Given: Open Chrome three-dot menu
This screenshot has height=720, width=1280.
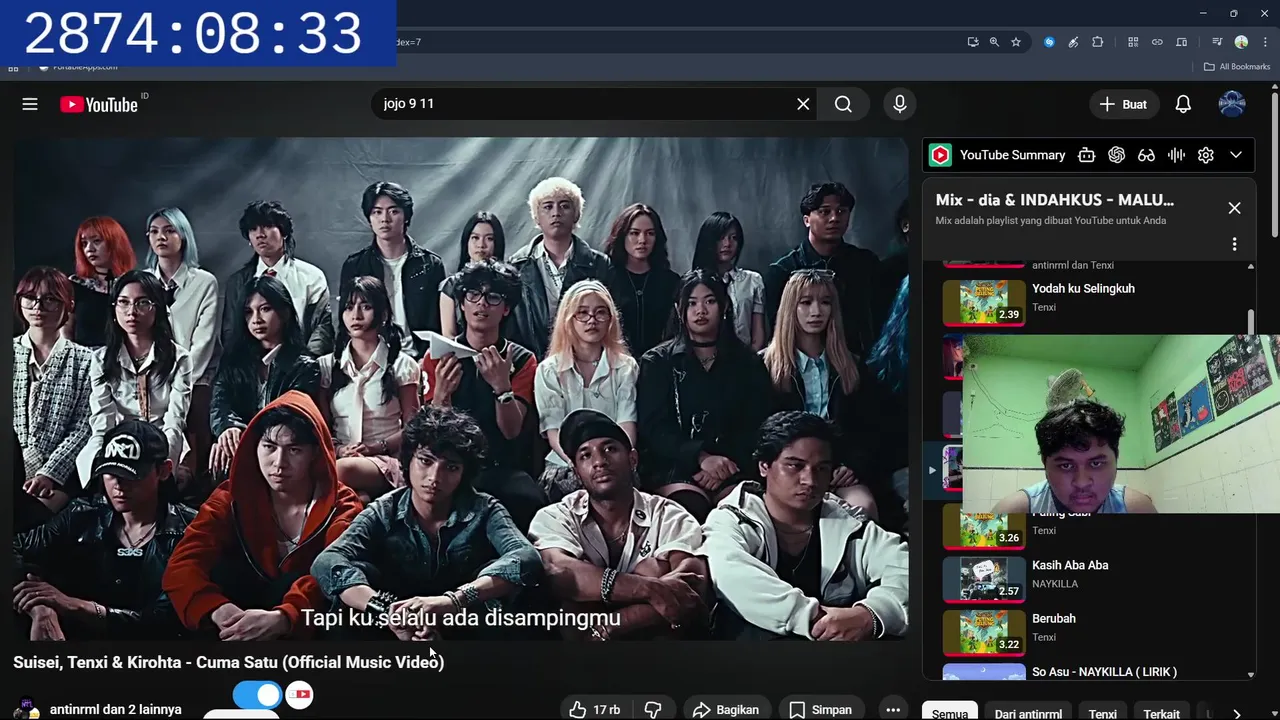Looking at the screenshot, I should pos(1263,42).
